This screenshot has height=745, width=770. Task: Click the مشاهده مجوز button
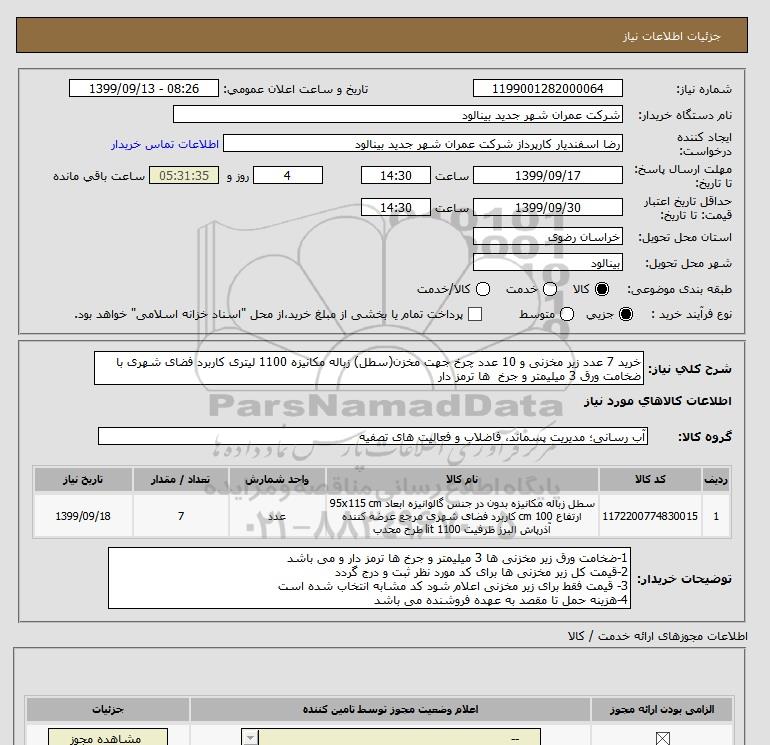[x=108, y=737]
